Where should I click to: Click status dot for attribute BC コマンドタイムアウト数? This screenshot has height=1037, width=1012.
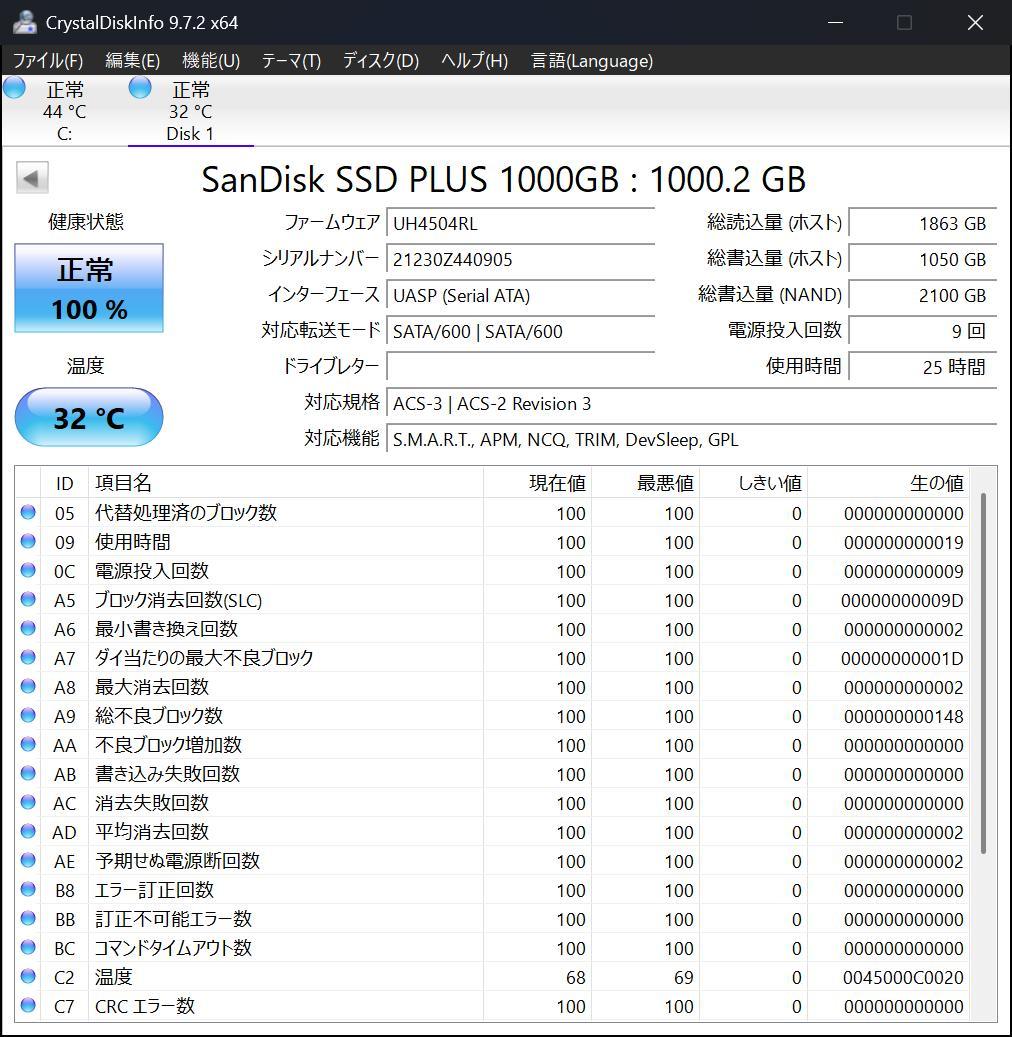click(28, 948)
